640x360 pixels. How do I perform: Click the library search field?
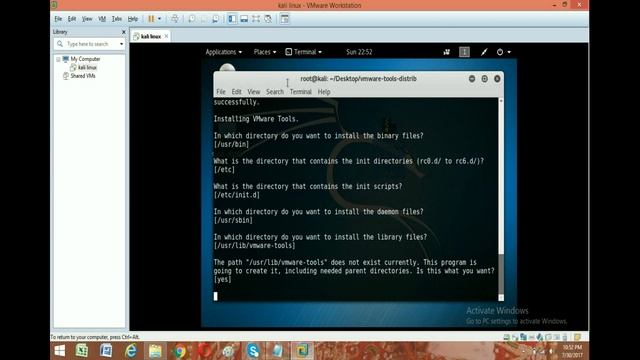click(x=89, y=44)
